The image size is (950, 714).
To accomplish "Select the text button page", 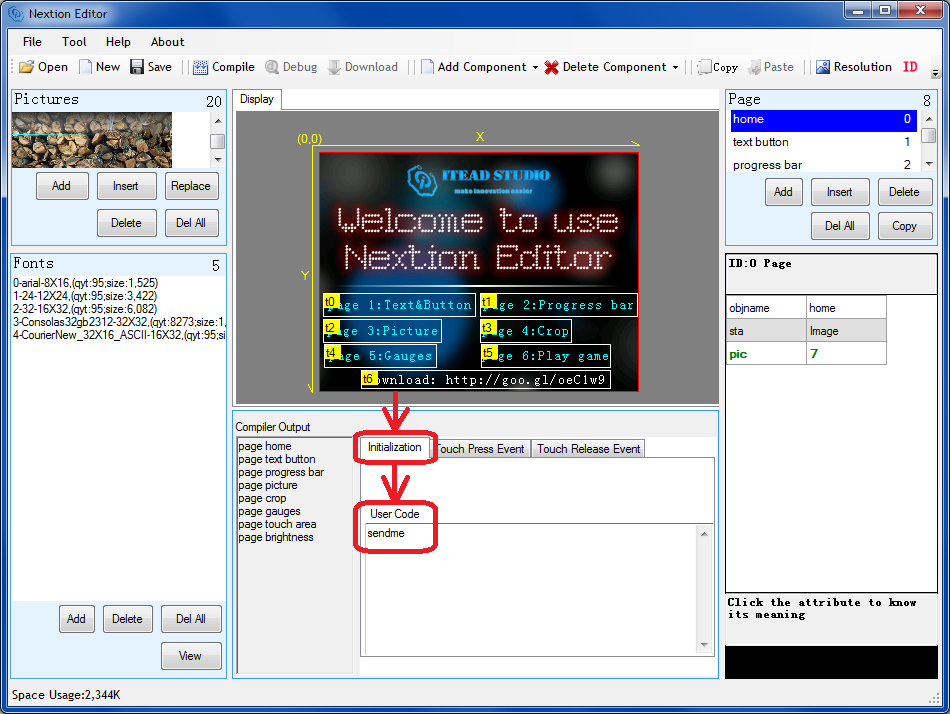I will click(823, 142).
